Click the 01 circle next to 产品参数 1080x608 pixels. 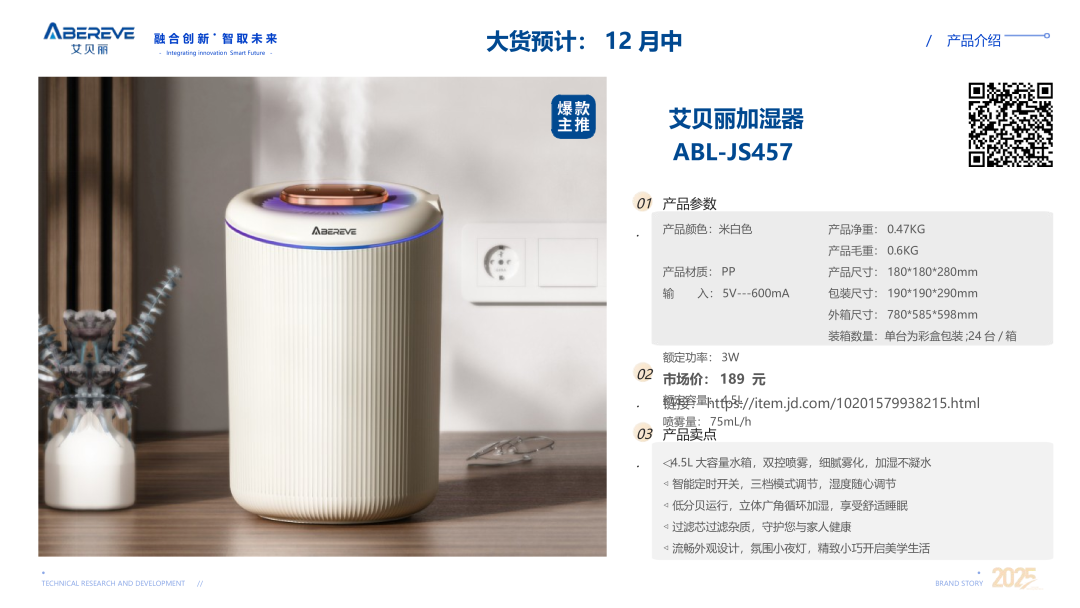643,202
